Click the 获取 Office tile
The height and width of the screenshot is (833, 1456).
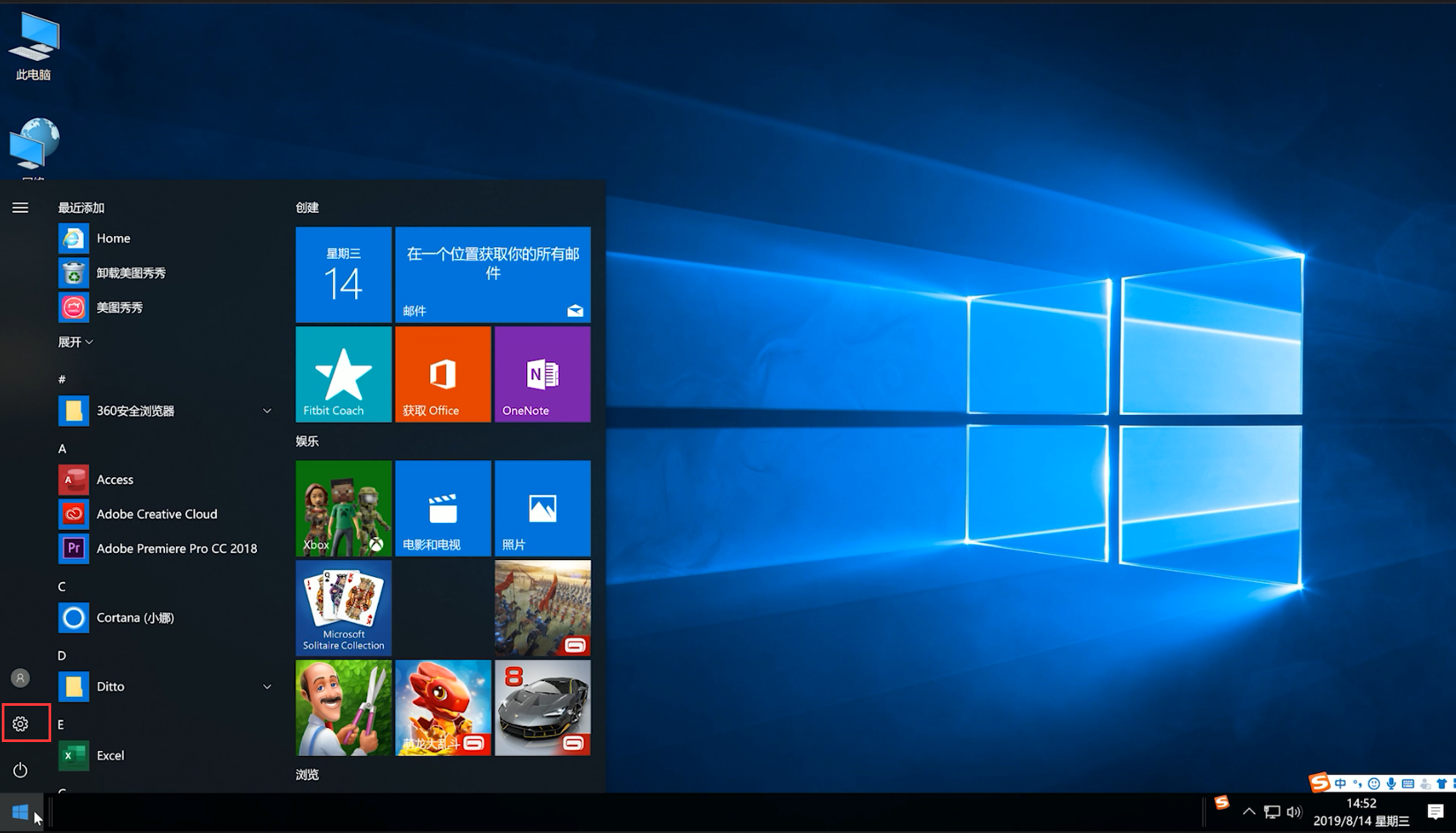[443, 375]
